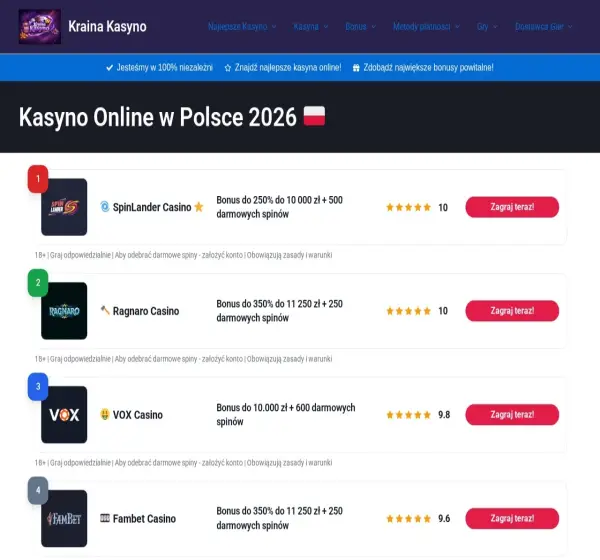This screenshot has height=560, width=600.
Task: Click the star rating of SpinLander Casino
Action: [x=409, y=207]
